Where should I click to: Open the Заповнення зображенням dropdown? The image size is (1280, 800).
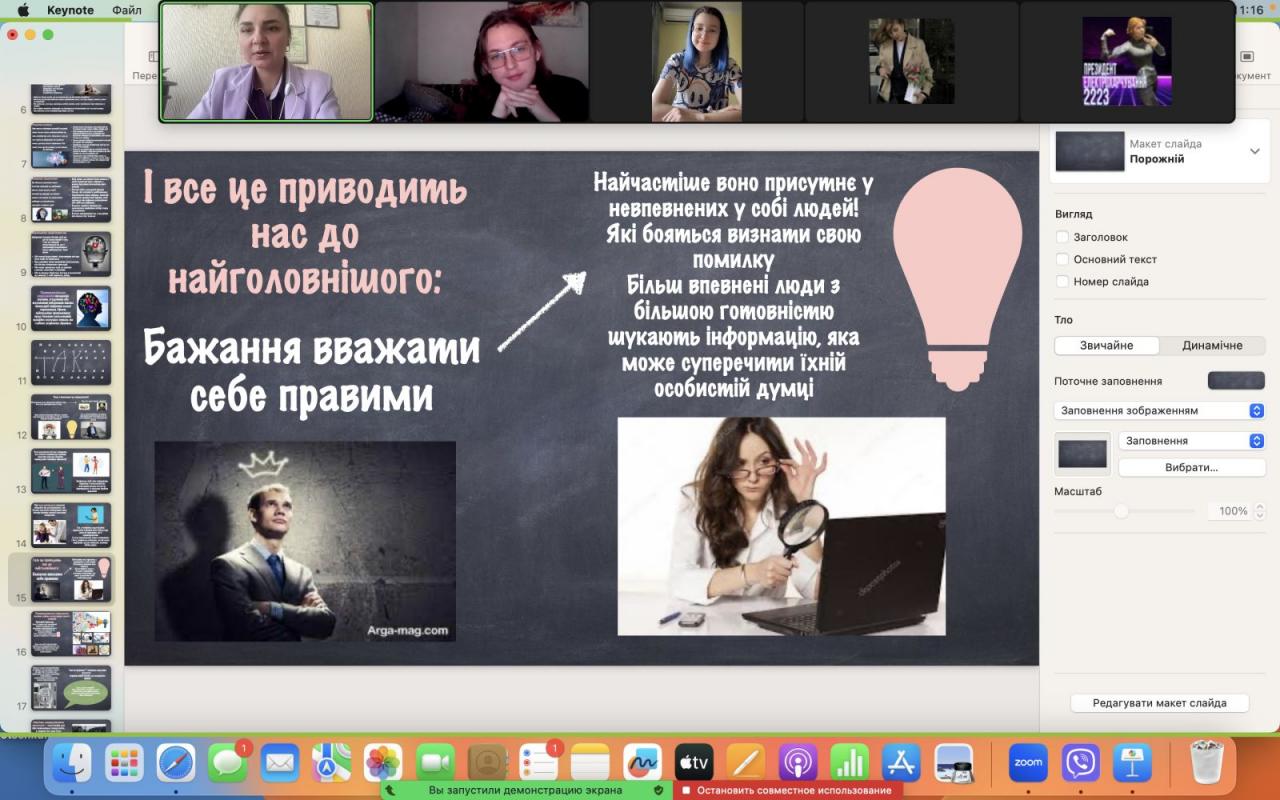click(1159, 411)
